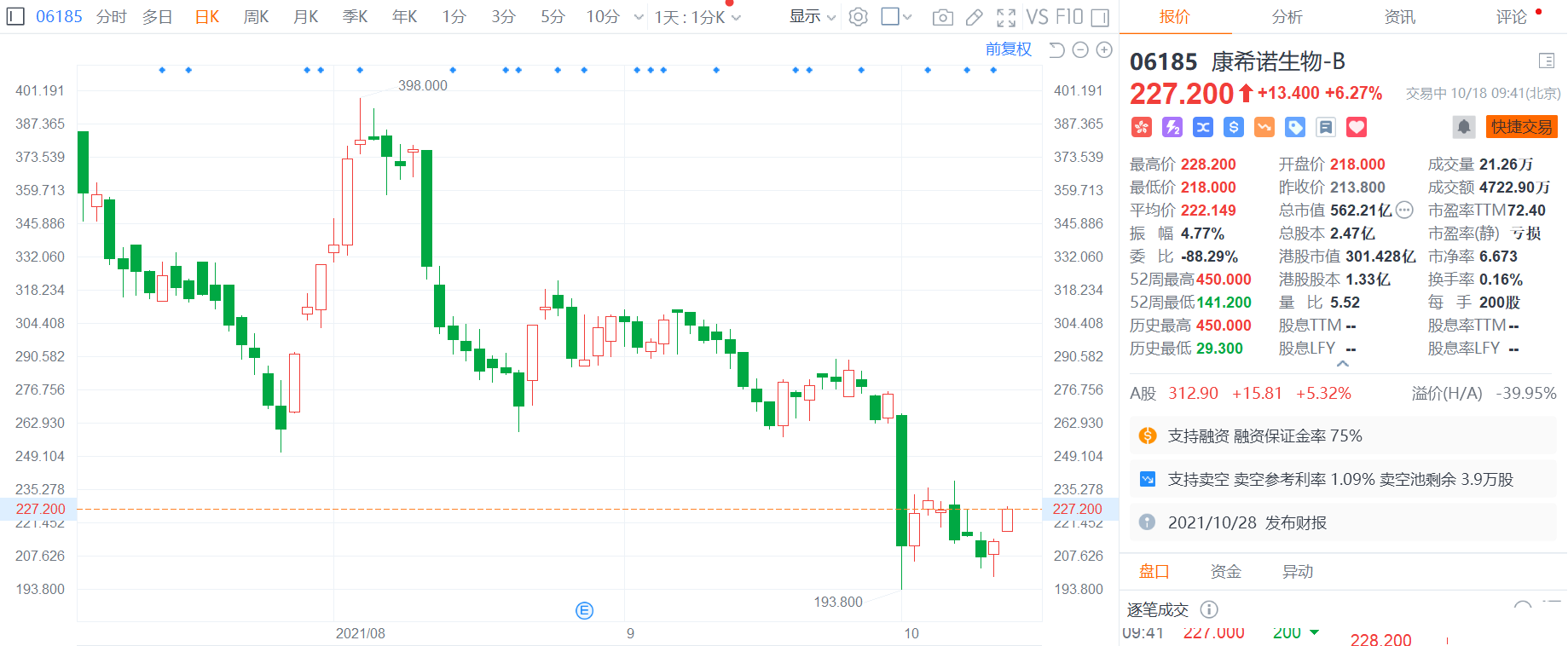Open the 资讯 news tab
This screenshot has height=646, width=1568.
(x=1399, y=17)
